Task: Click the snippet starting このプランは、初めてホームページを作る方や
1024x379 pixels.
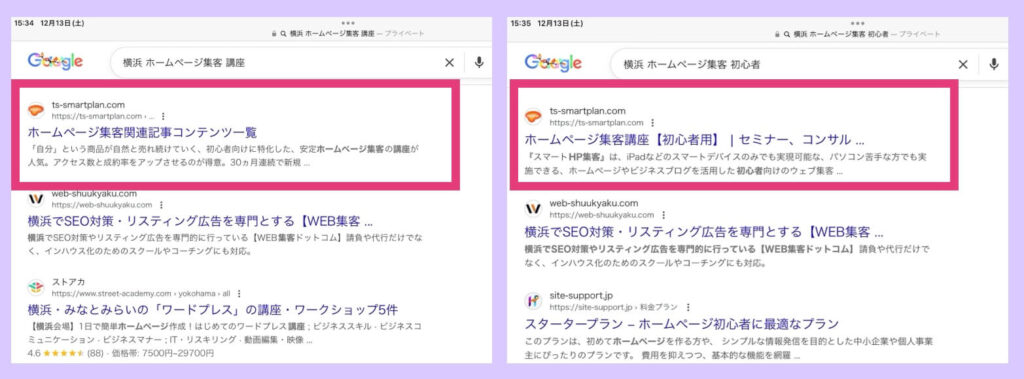Action: coord(729,348)
